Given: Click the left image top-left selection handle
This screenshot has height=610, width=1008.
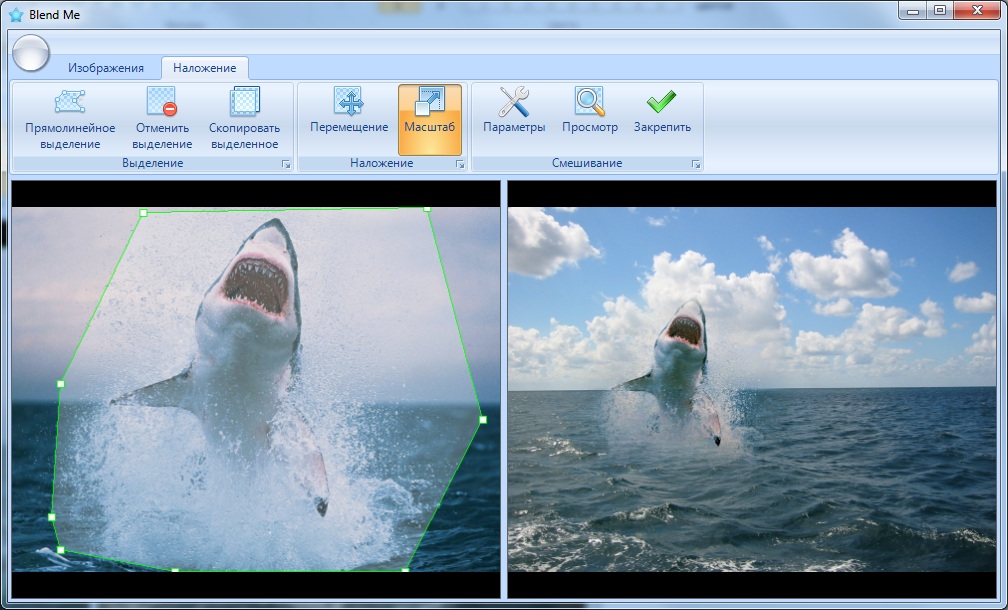Looking at the screenshot, I should coord(143,213).
